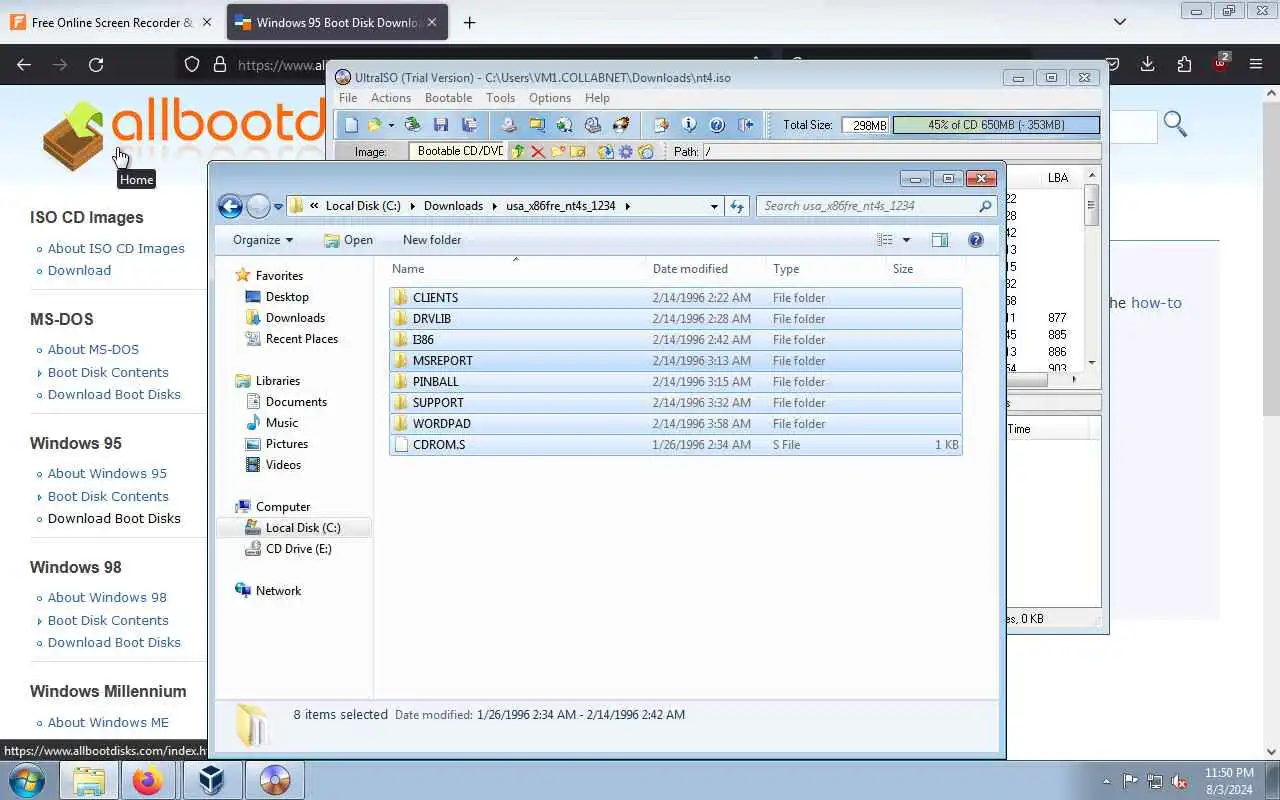Click UltraISO disc icon on taskbar
This screenshot has height=800, width=1280.
click(x=275, y=780)
